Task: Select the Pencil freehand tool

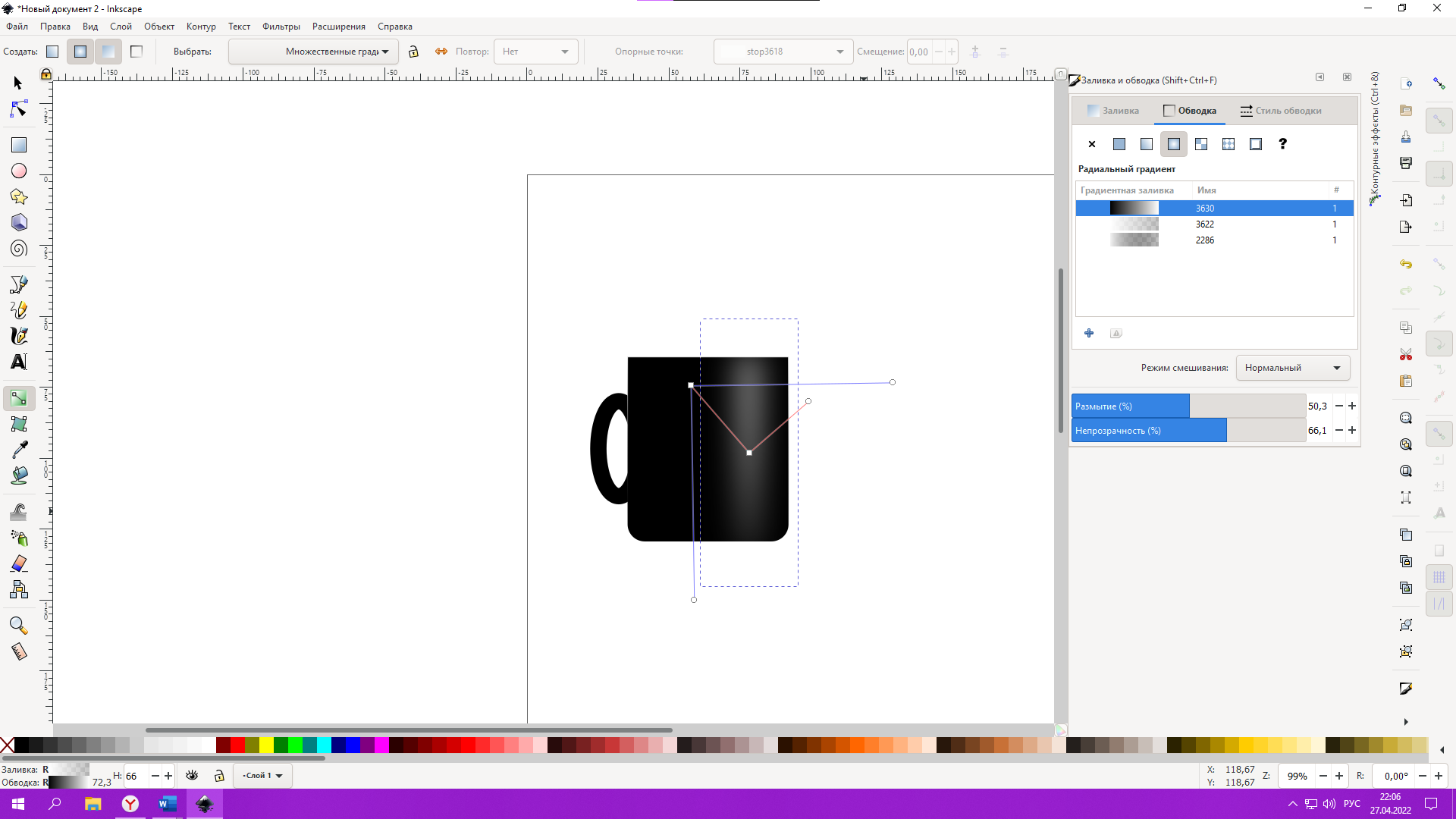Action: [x=18, y=310]
